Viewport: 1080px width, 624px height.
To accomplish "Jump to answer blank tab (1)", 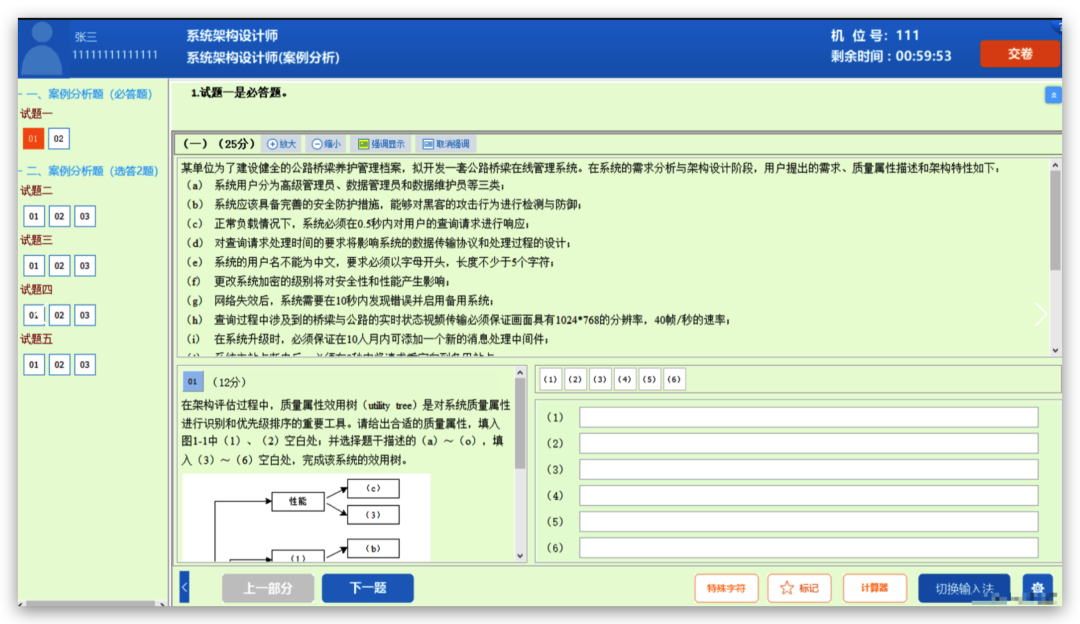I will (x=550, y=379).
